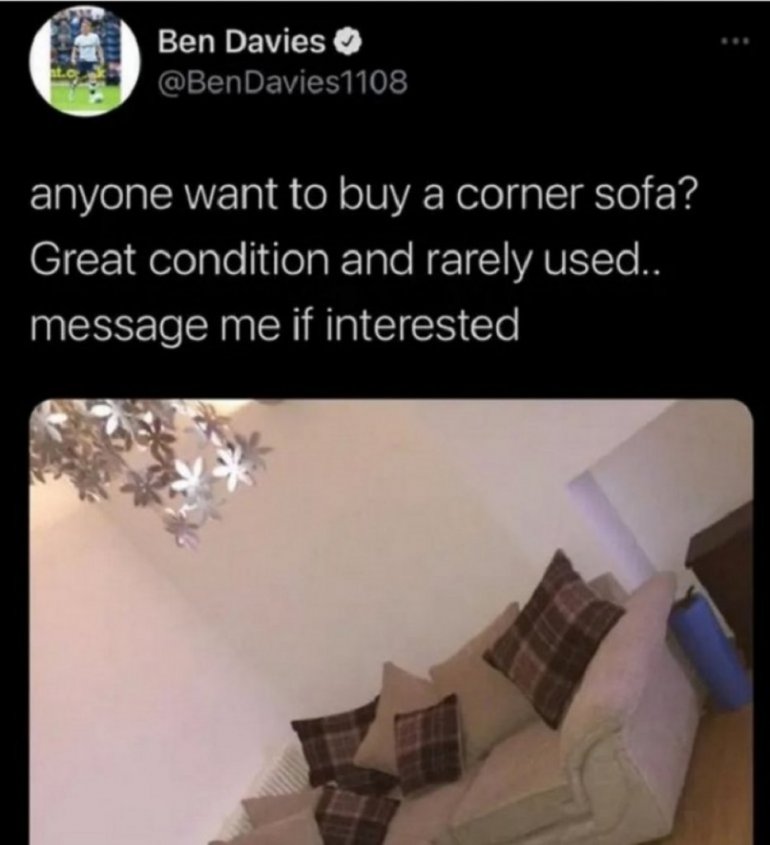
Task: Open the three-dot more options menu
Action: (736, 40)
